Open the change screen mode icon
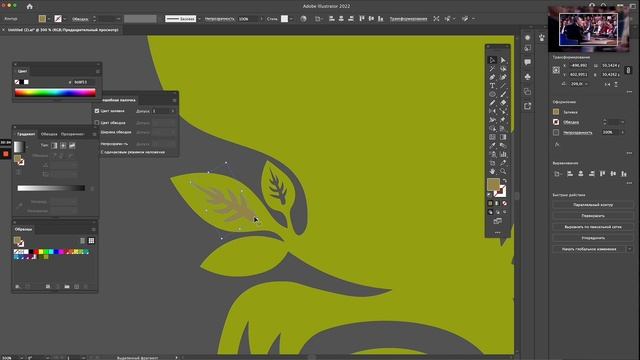 pos(498,221)
